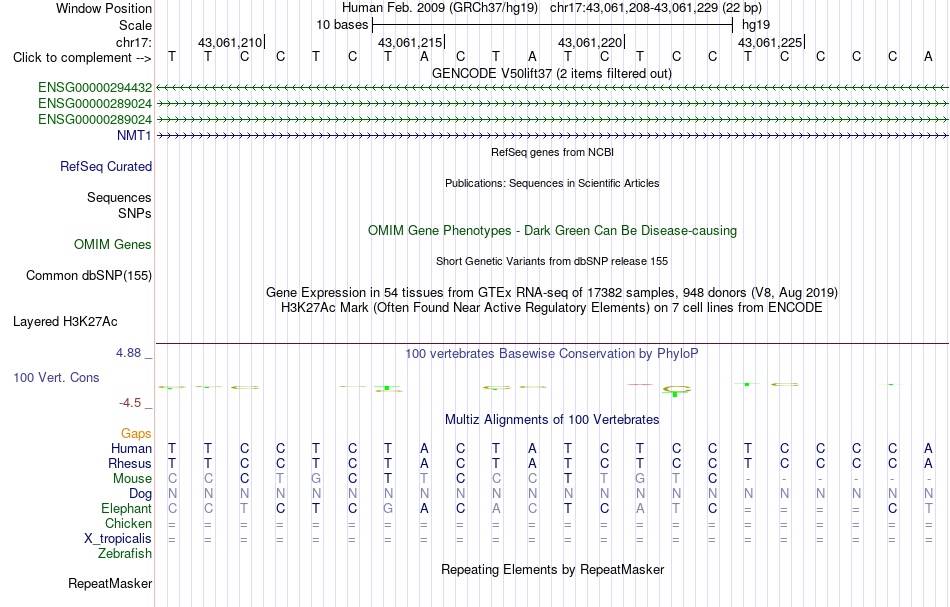Image resolution: width=950 pixels, height=607 pixels.
Task: Click the SNPs track label
Action: [135, 213]
